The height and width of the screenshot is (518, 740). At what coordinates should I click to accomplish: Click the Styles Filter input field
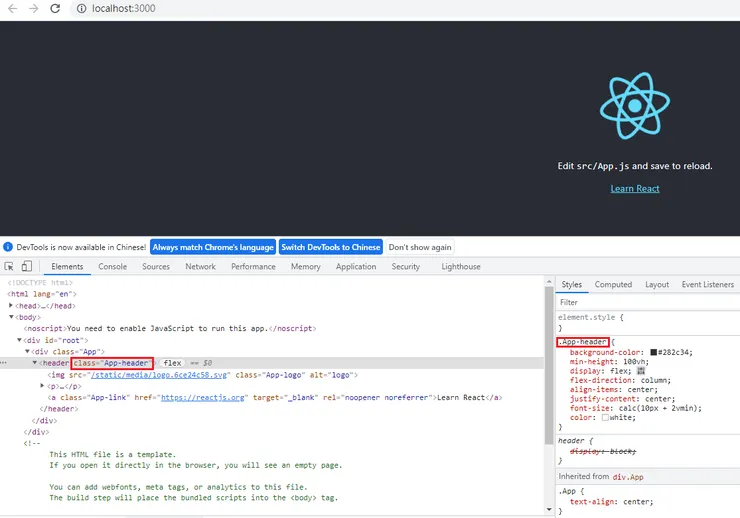(648, 302)
